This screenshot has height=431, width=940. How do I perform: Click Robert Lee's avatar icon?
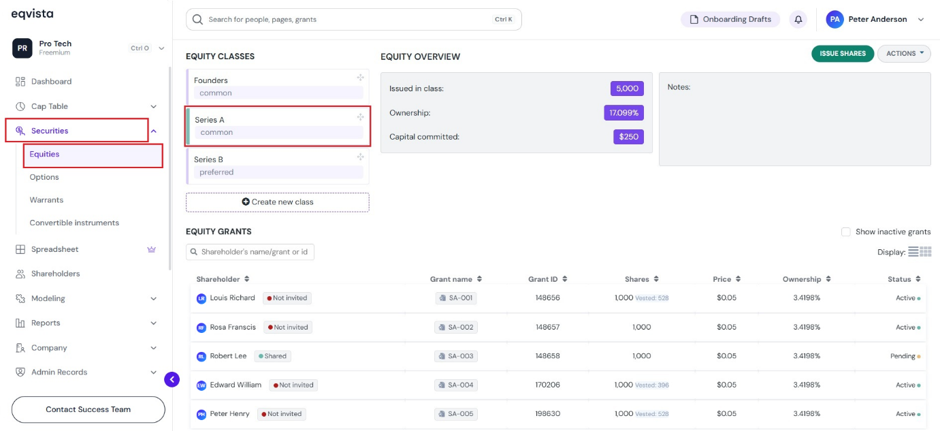(x=201, y=356)
